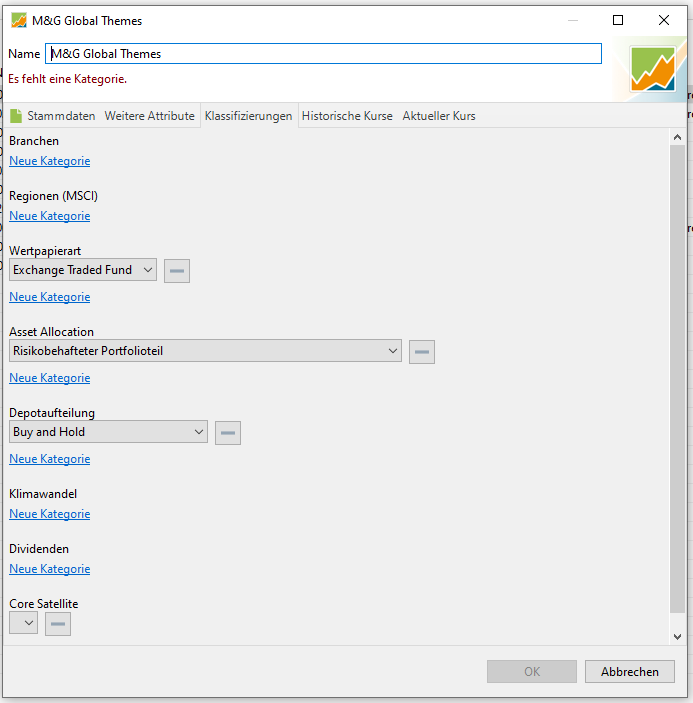Remove the Risikobehafteter Portfolioteil Asset Allocation entry
Image resolution: width=693 pixels, height=703 pixels.
pyautogui.click(x=421, y=352)
